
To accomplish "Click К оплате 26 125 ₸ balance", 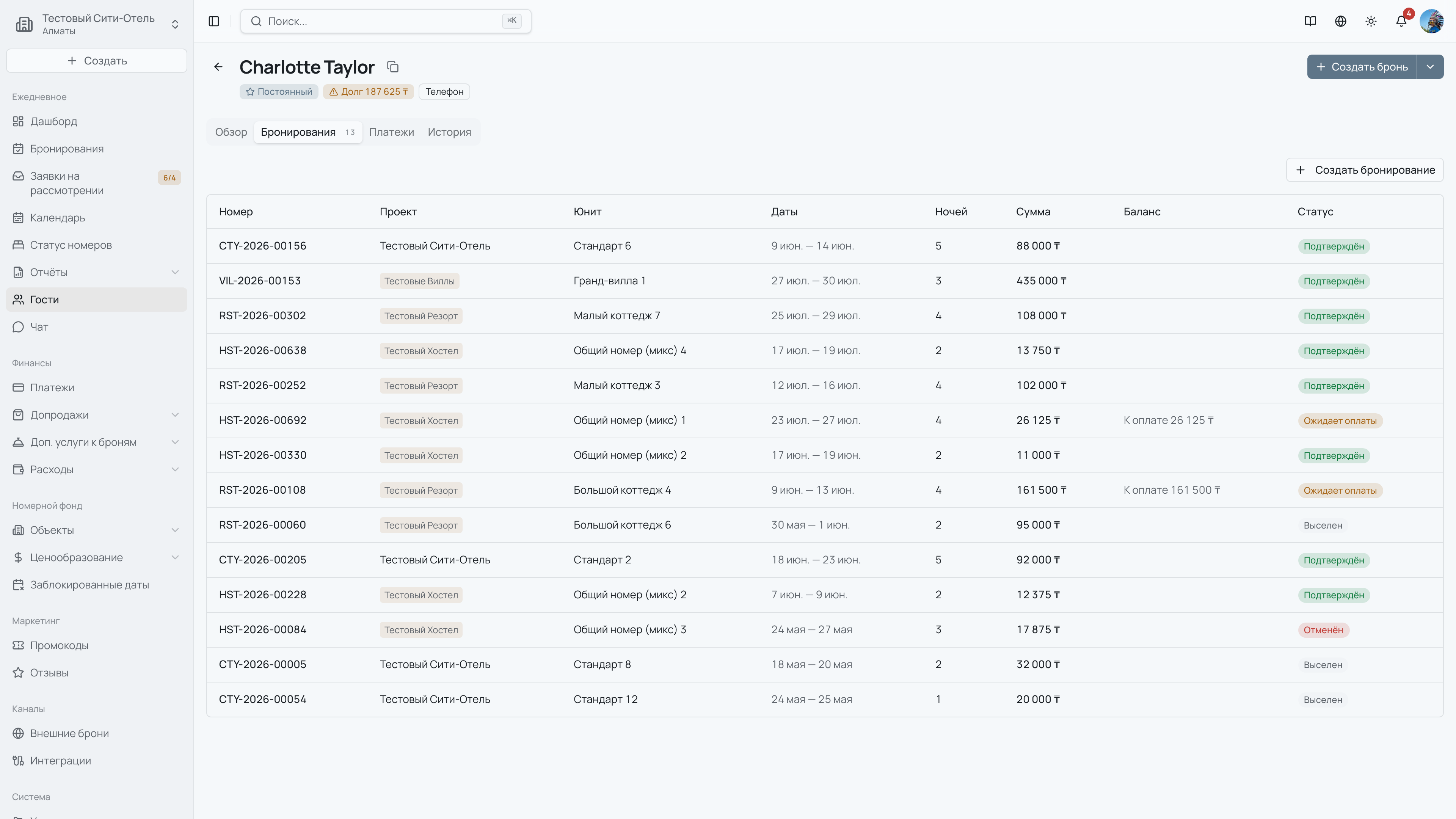I will pos(1168,420).
